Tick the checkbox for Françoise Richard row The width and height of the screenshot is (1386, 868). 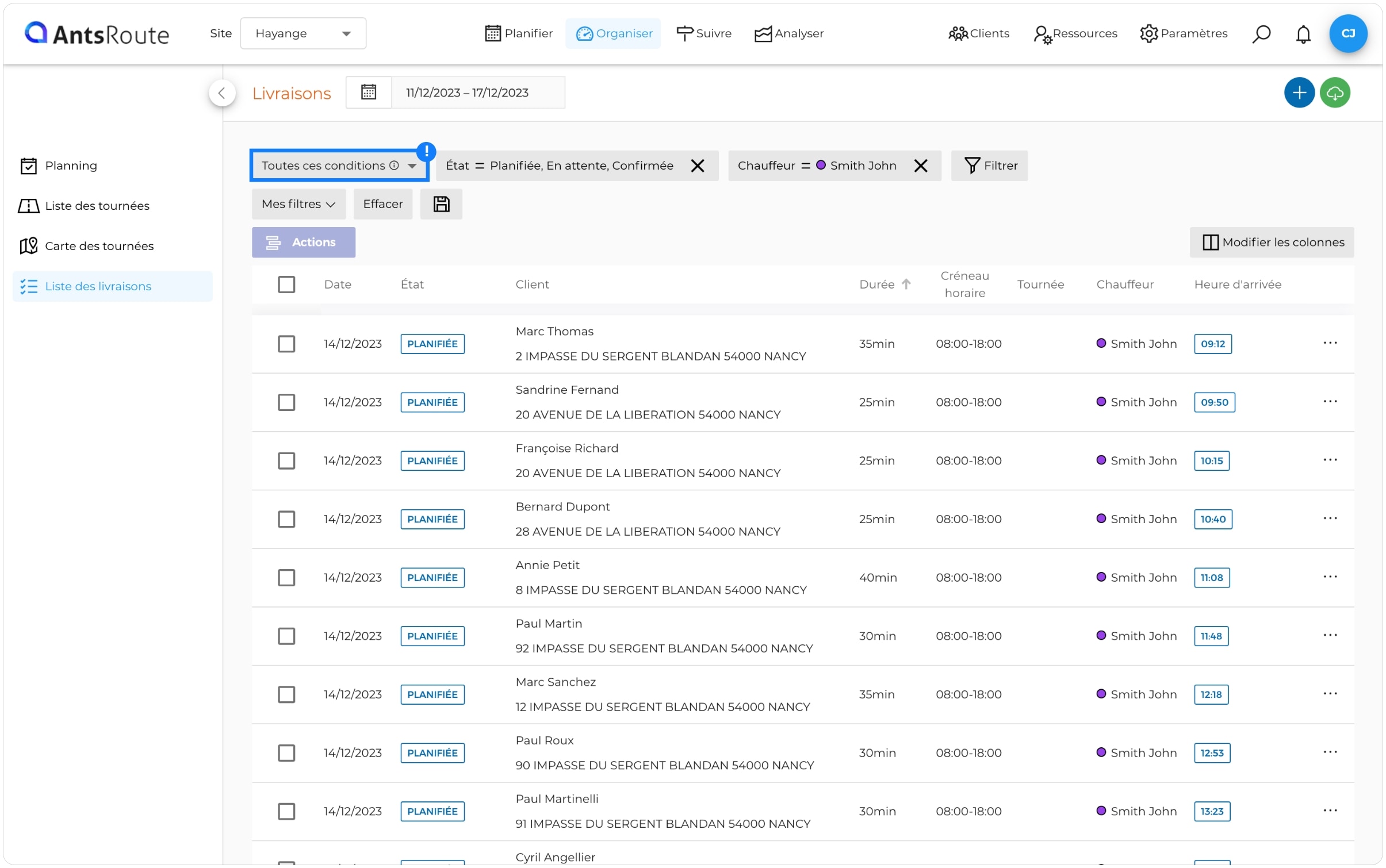point(286,460)
